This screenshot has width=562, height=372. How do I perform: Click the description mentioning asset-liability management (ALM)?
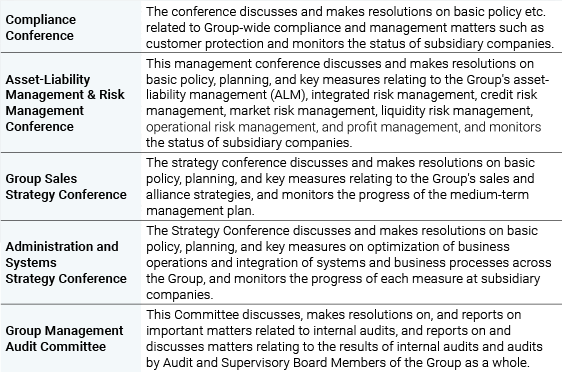tap(347, 103)
